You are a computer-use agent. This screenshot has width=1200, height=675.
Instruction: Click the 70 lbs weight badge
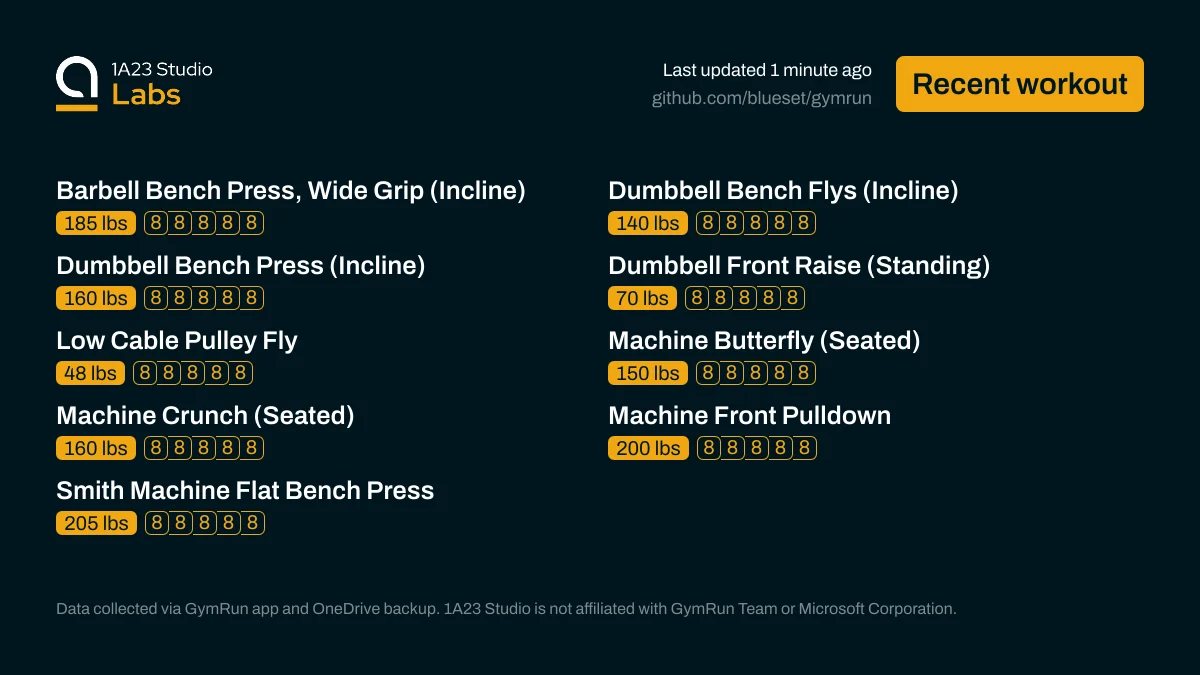pyautogui.click(x=642, y=298)
